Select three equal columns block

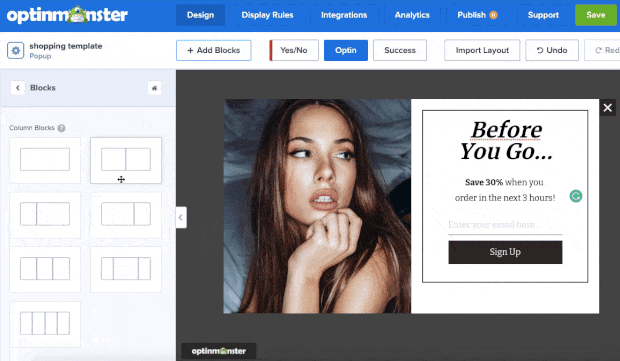pos(45,269)
